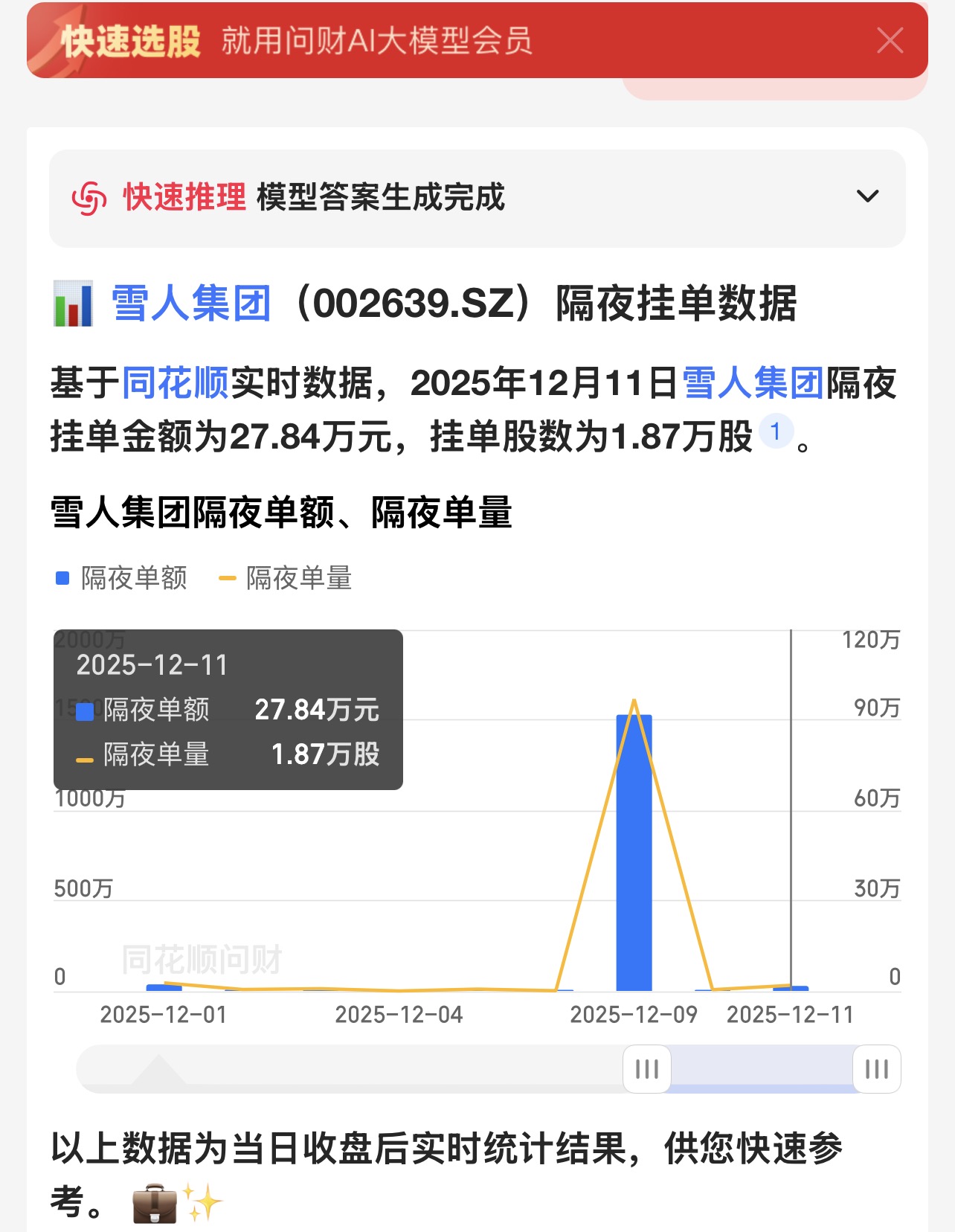Click the 120万 right axis label
Viewport: 955px width, 1232px height.
[x=870, y=640]
